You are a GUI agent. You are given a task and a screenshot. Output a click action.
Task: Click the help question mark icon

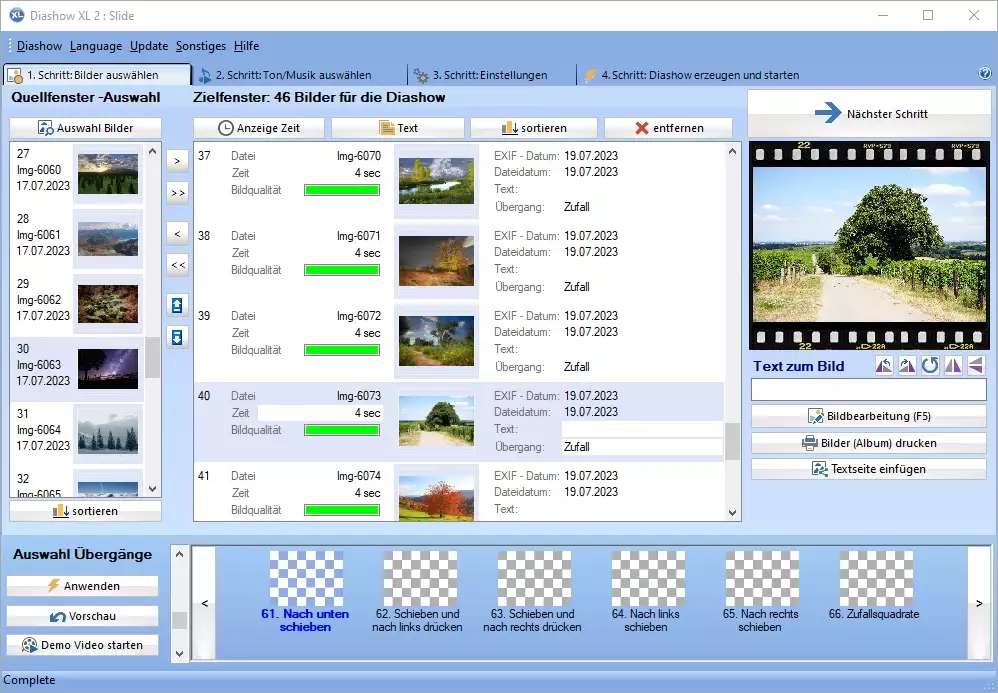[x=984, y=74]
